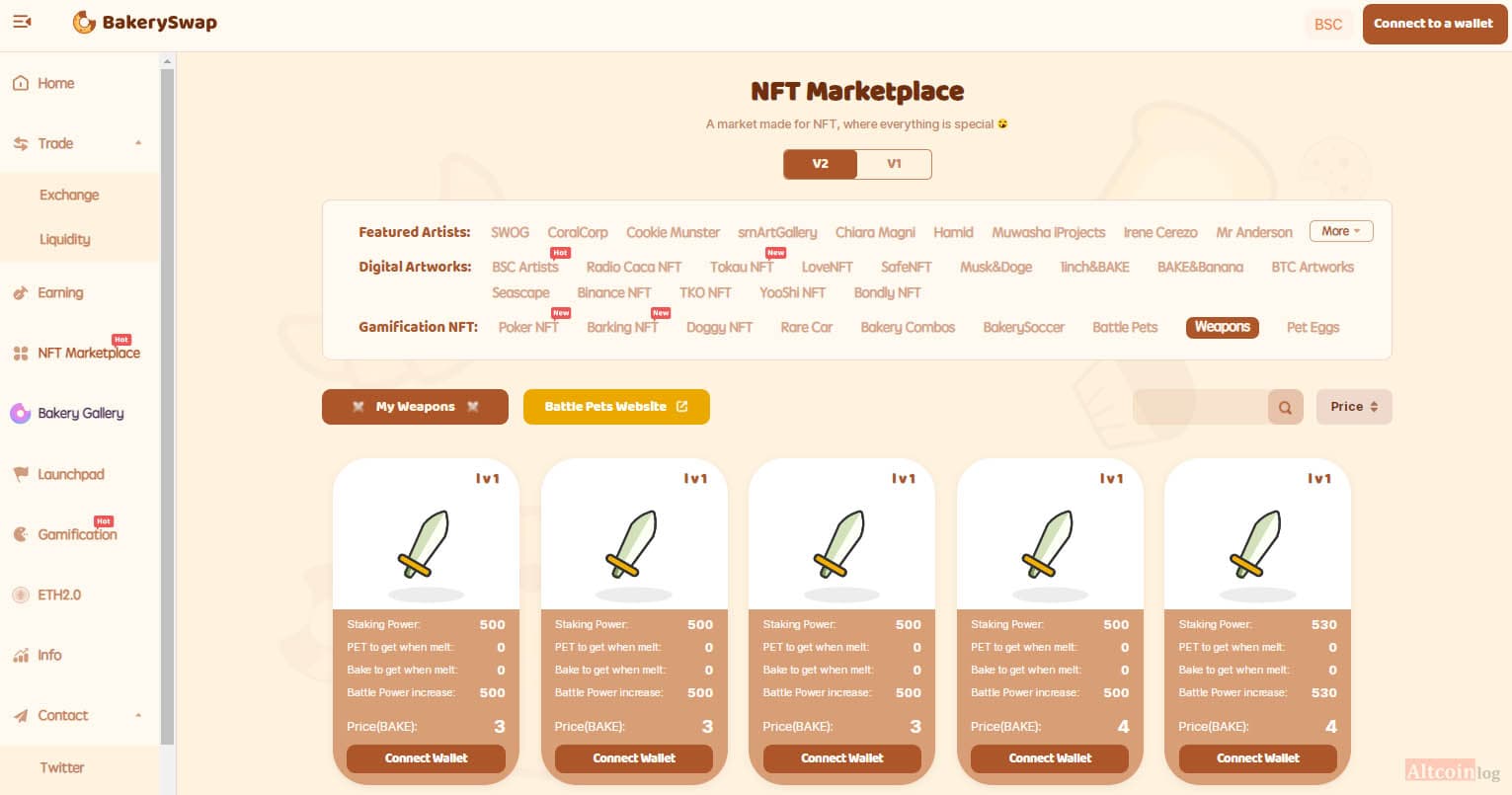The height and width of the screenshot is (795, 1512).
Task: Click the BakerySwap donut logo
Action: (84, 22)
